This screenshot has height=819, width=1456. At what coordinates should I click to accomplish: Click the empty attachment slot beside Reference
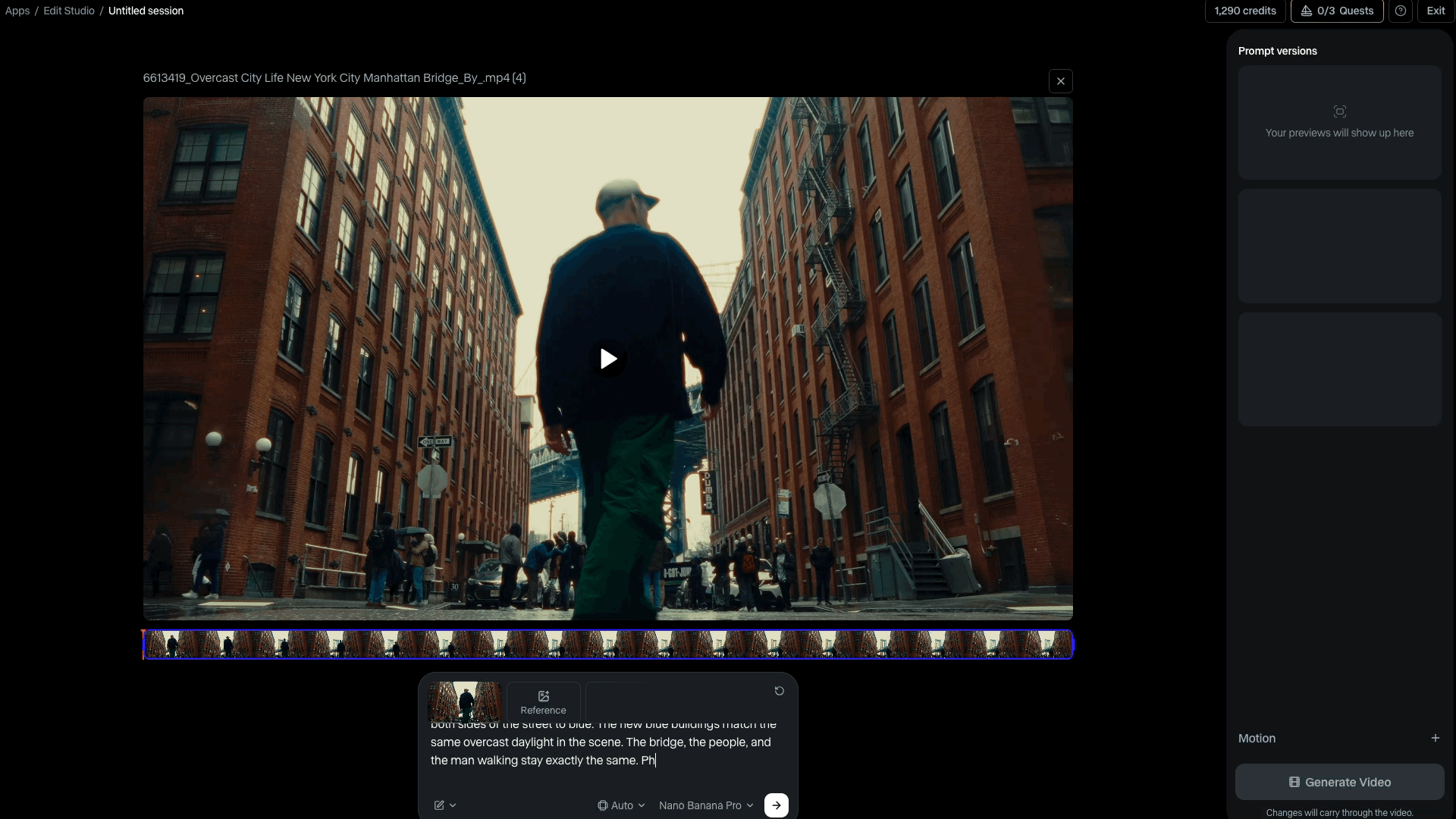click(621, 702)
